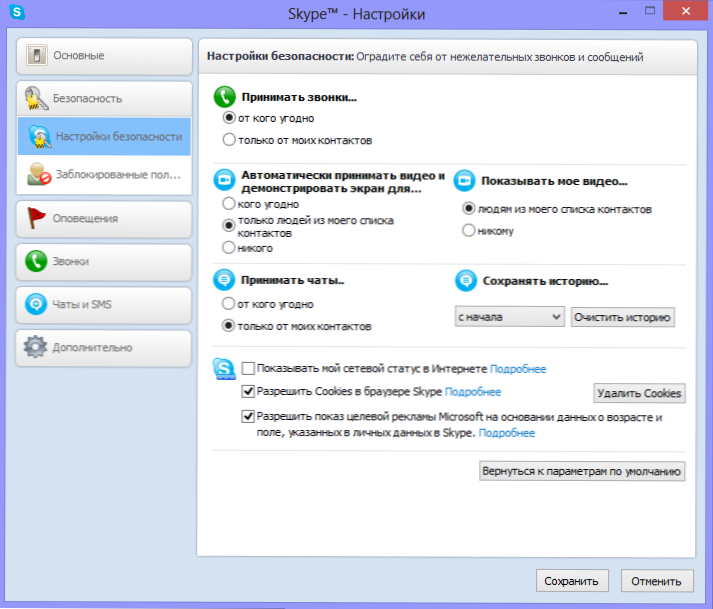Click the Сохранить button
The width and height of the screenshot is (713, 609).
[572, 581]
